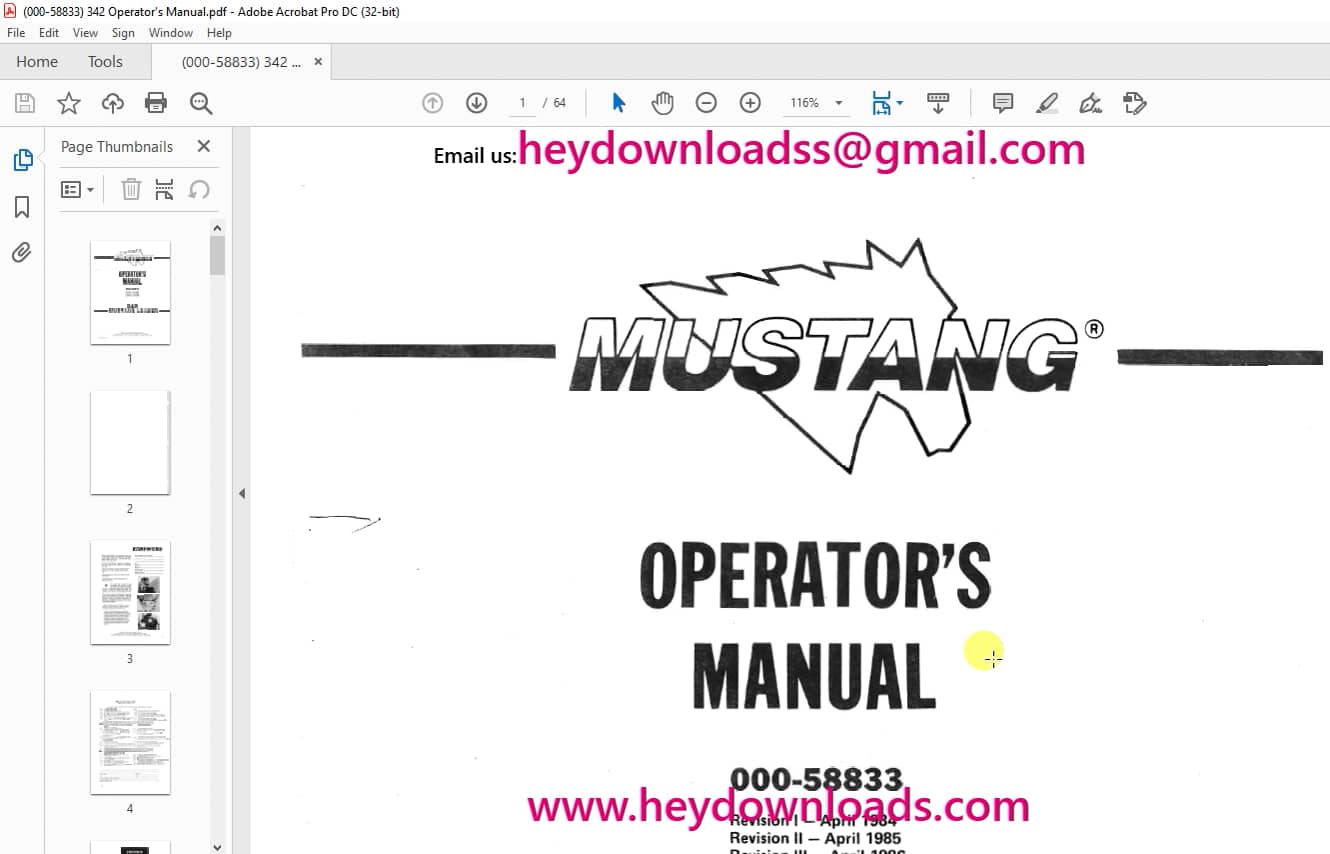Open the File menu
This screenshot has height=854, width=1330.
pos(16,33)
